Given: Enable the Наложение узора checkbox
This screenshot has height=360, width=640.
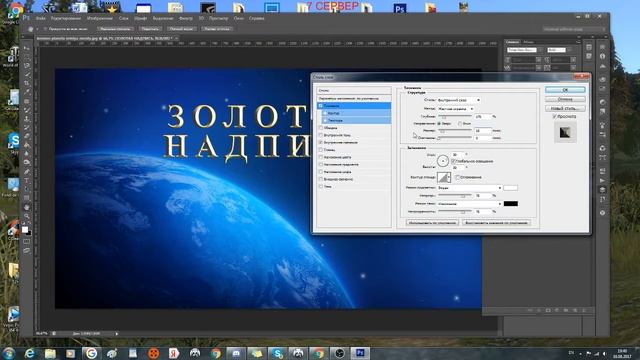Looking at the screenshot, I should (321, 172).
